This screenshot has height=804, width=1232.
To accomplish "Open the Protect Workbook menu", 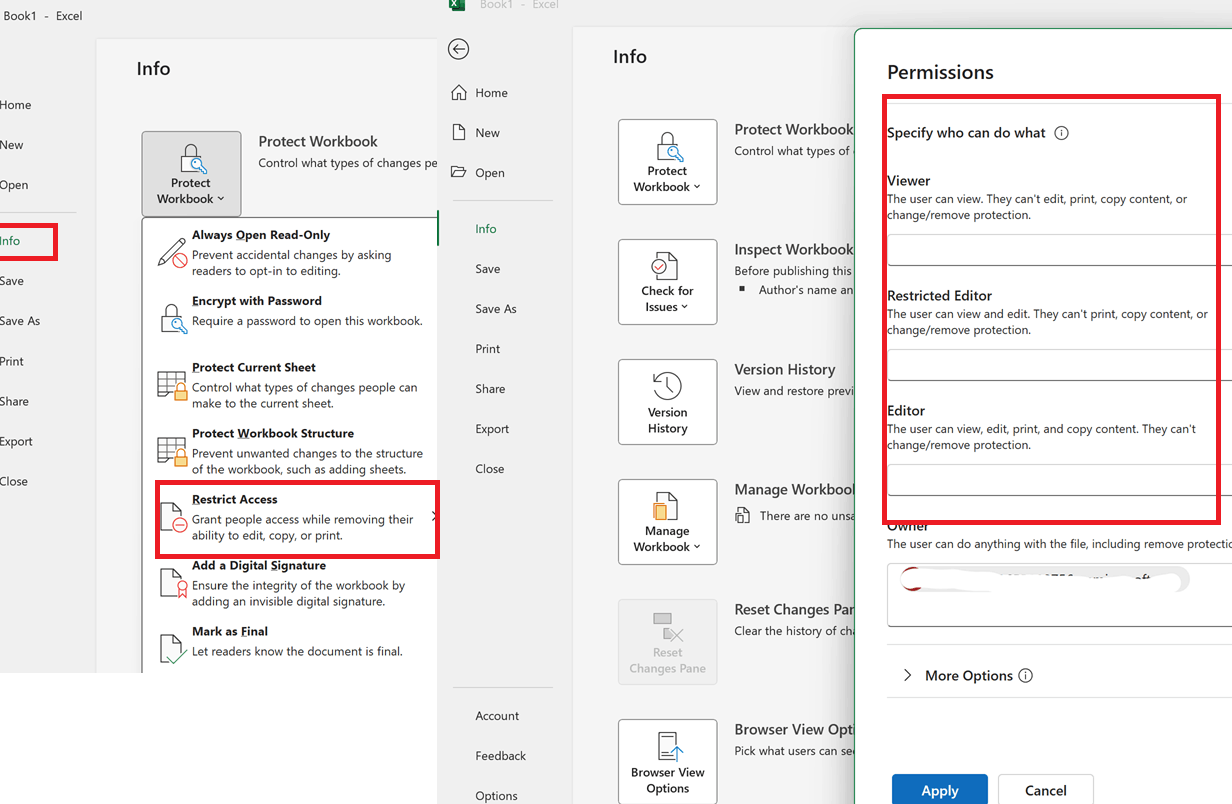I will pyautogui.click(x=191, y=174).
